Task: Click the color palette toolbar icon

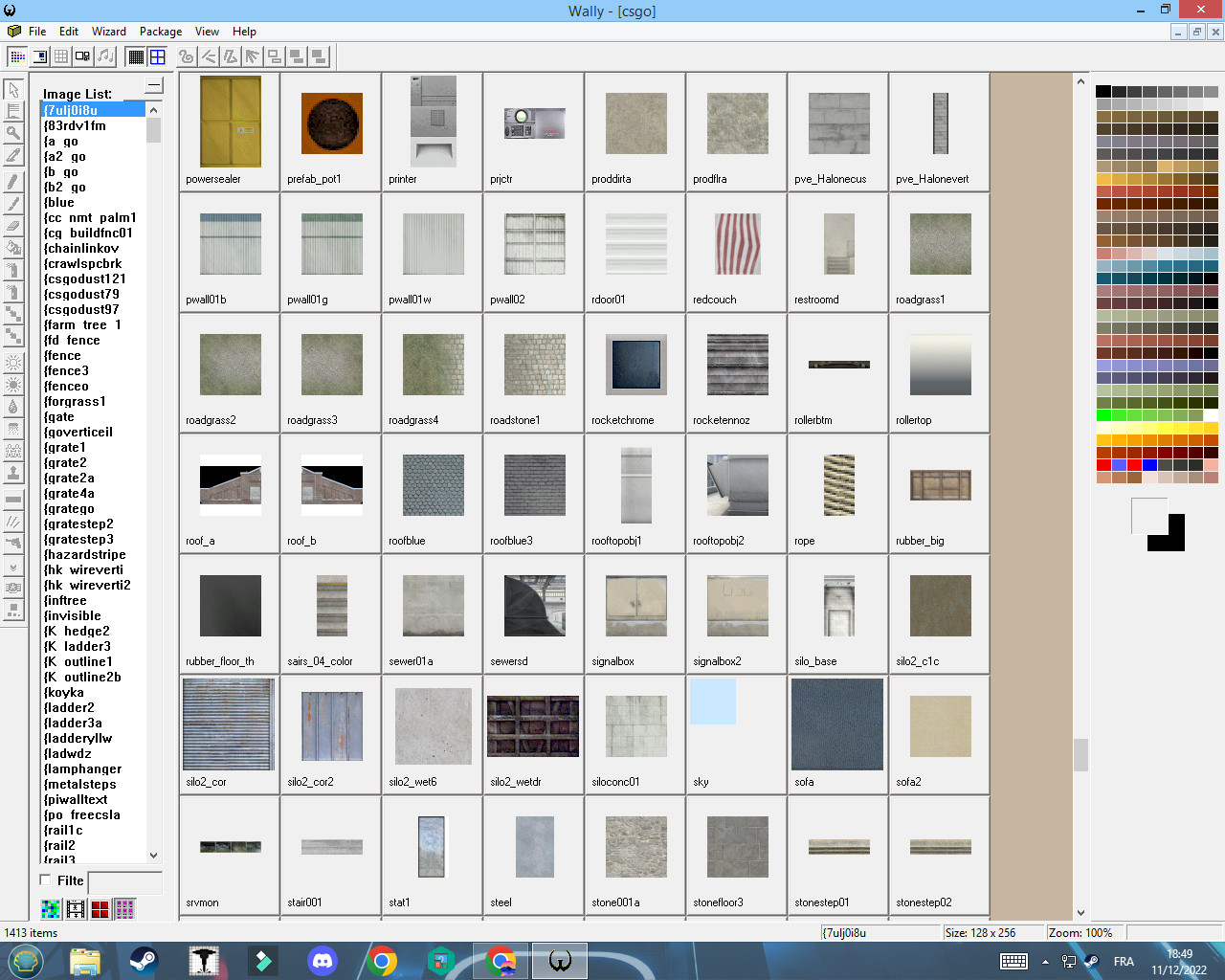Action: tap(17, 57)
